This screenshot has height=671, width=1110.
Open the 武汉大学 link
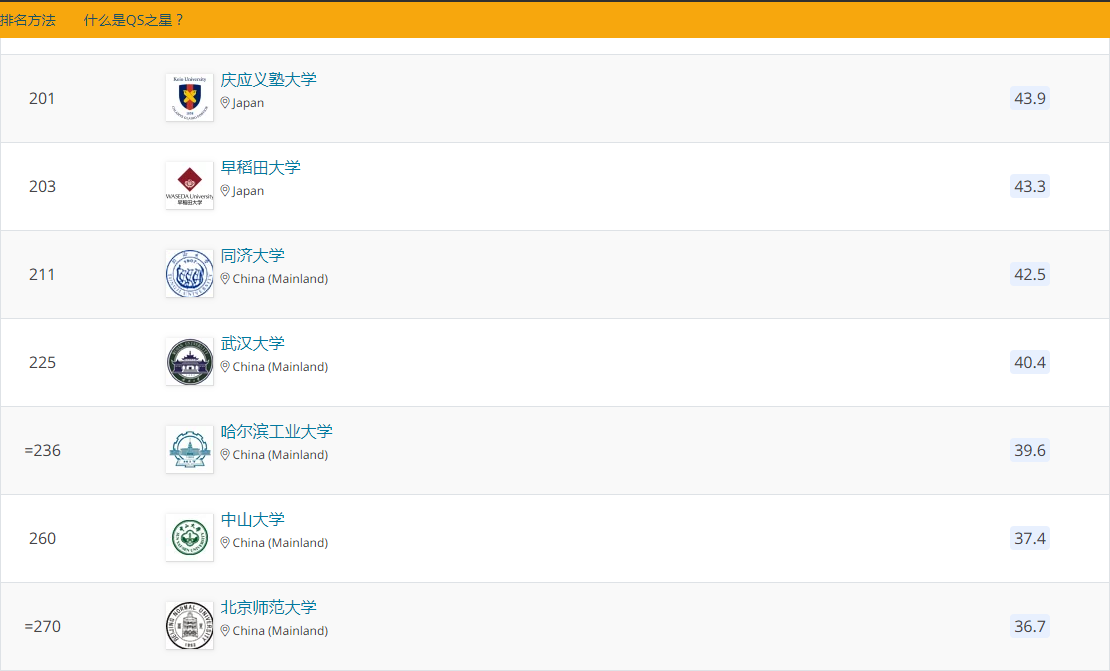(x=253, y=343)
